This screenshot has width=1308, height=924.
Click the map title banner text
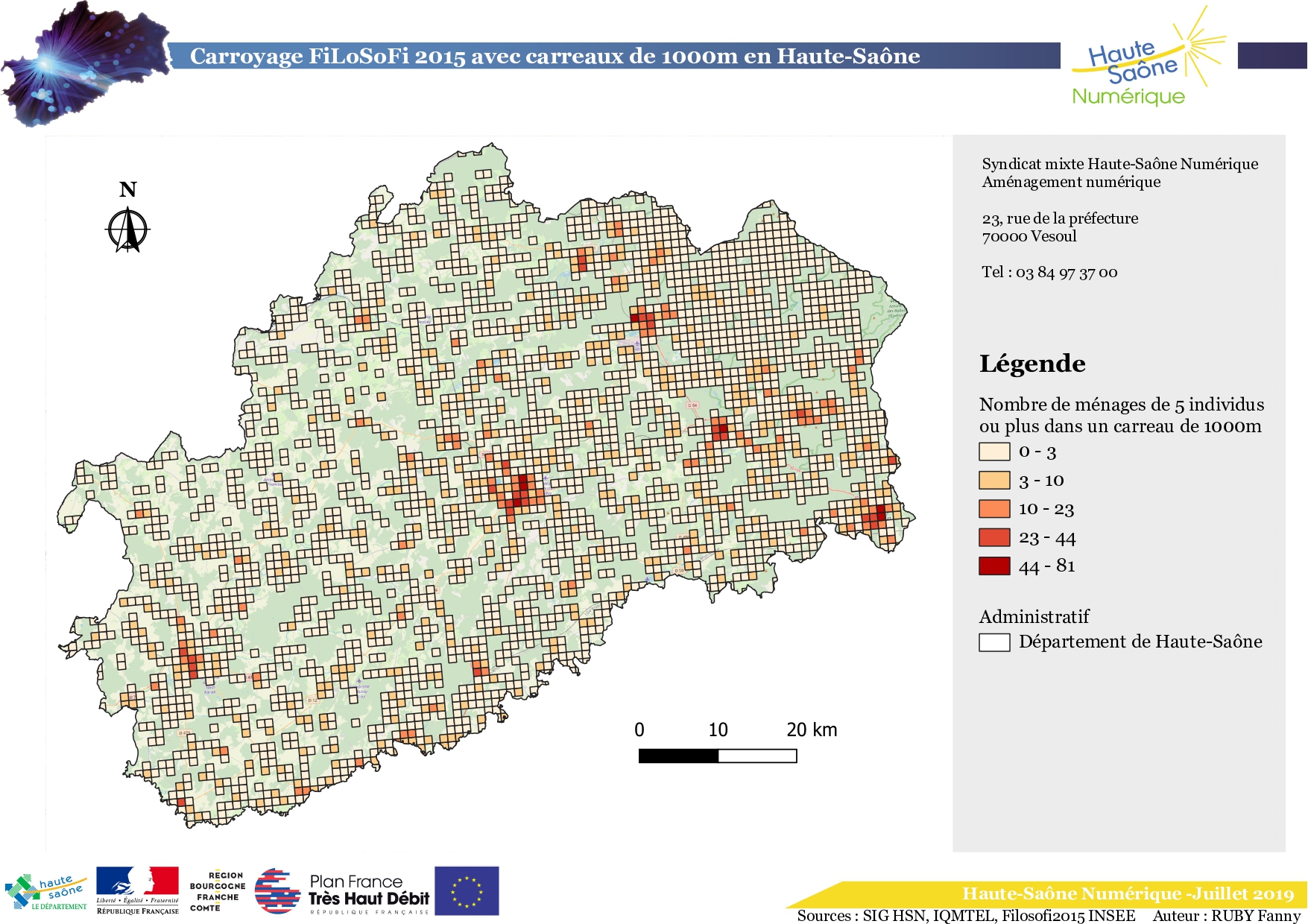(555, 56)
